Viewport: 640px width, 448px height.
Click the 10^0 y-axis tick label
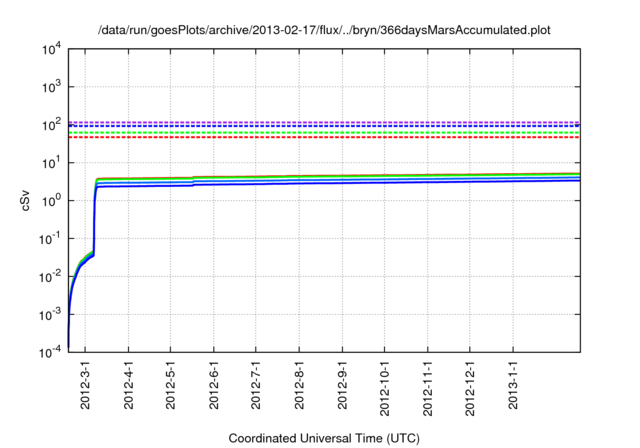50,201
